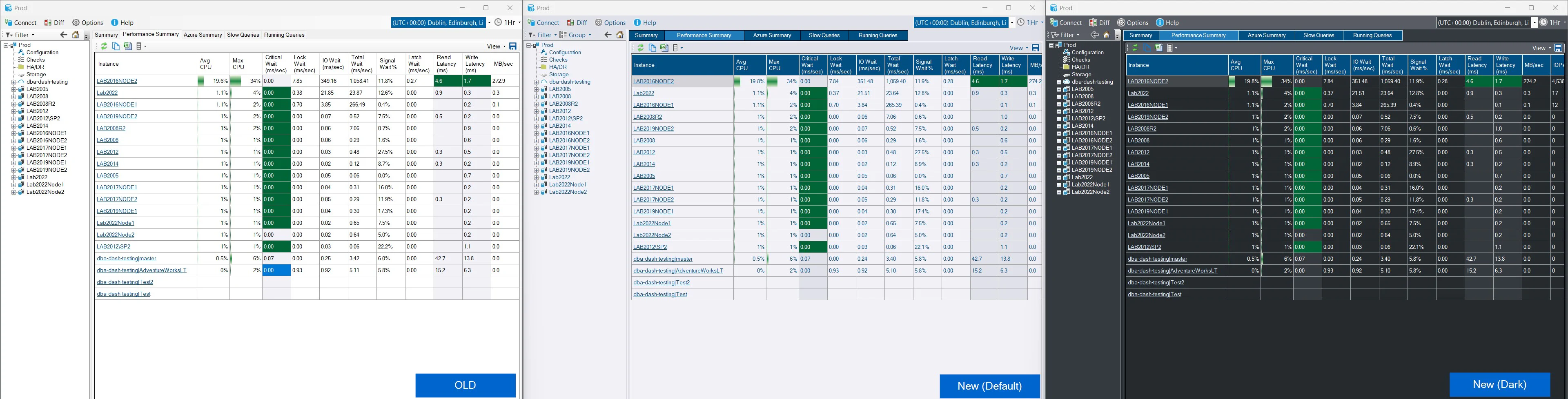Click Connect icon in the OLD window
This screenshot has width=1568, height=399.
pyautogui.click(x=9, y=22)
